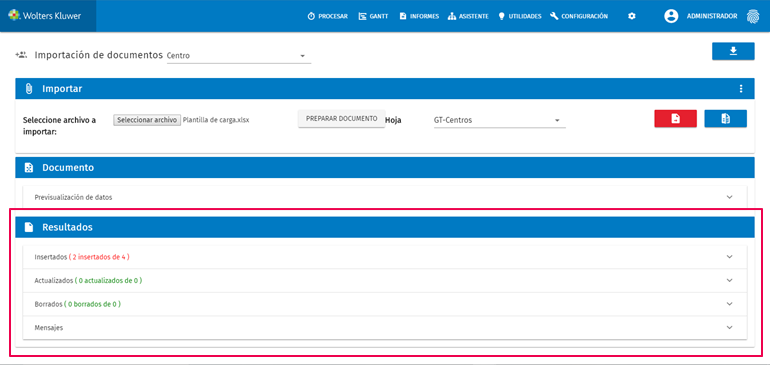This screenshot has height=365, width=770.
Task: Click the settings gear icon in header
Action: click(x=632, y=16)
